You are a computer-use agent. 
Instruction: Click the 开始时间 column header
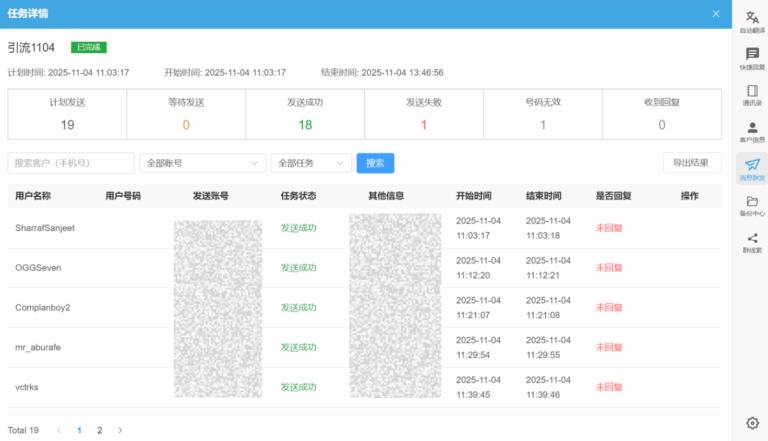click(x=474, y=196)
